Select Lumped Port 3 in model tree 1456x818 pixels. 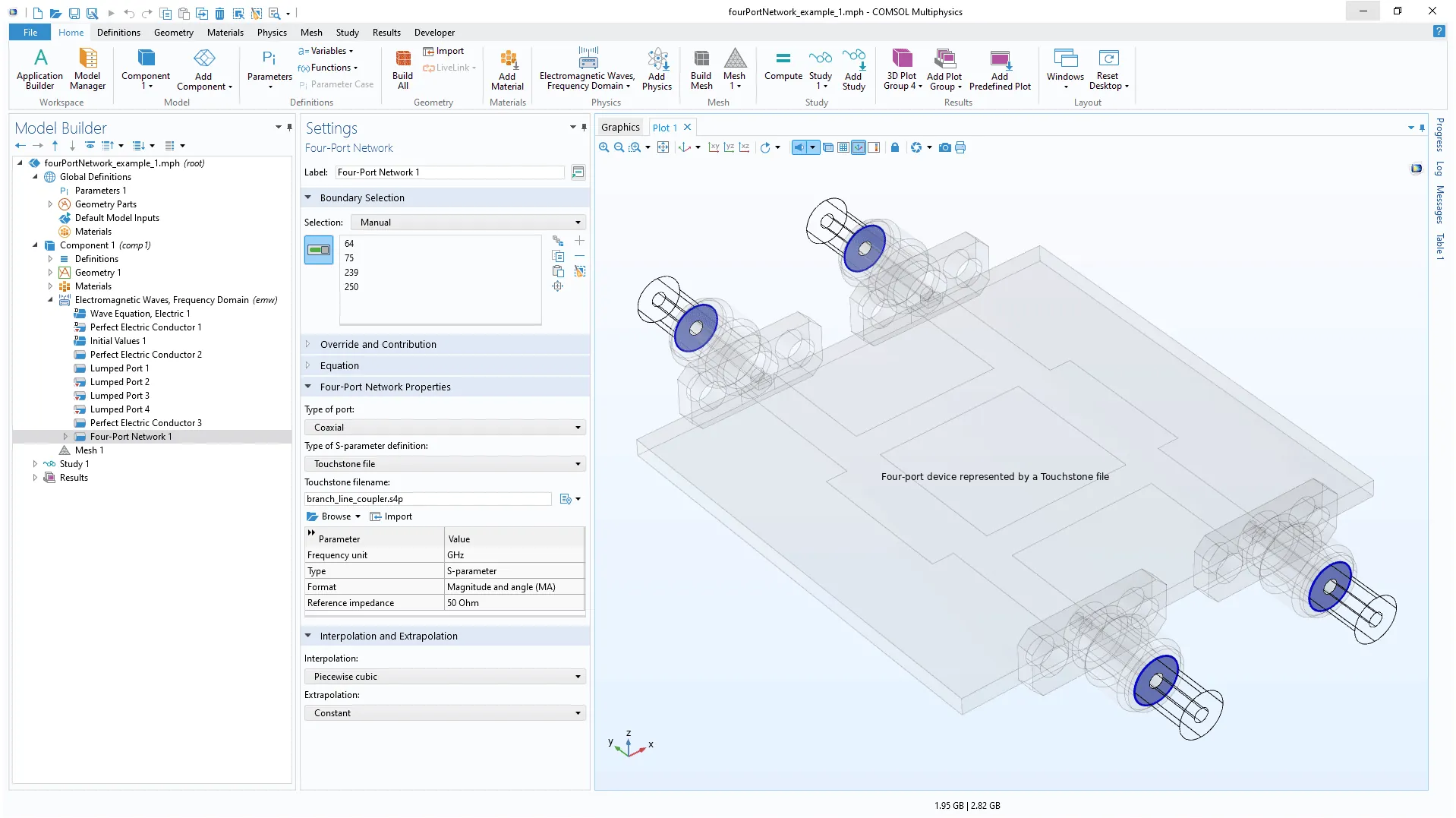click(x=119, y=396)
